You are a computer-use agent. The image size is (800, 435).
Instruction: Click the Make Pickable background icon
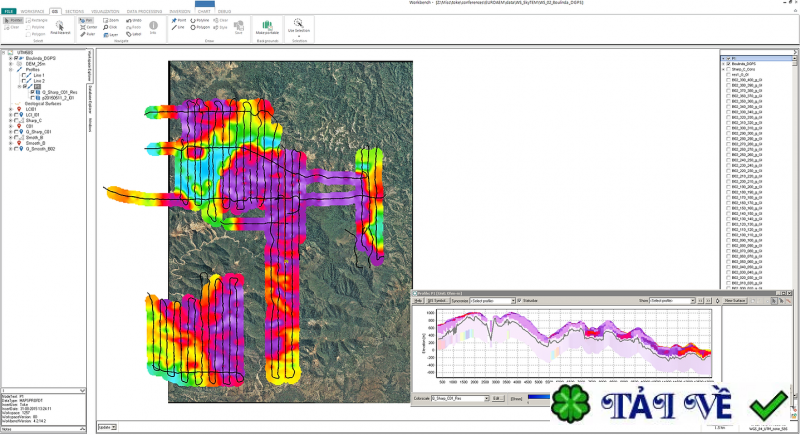(267, 26)
